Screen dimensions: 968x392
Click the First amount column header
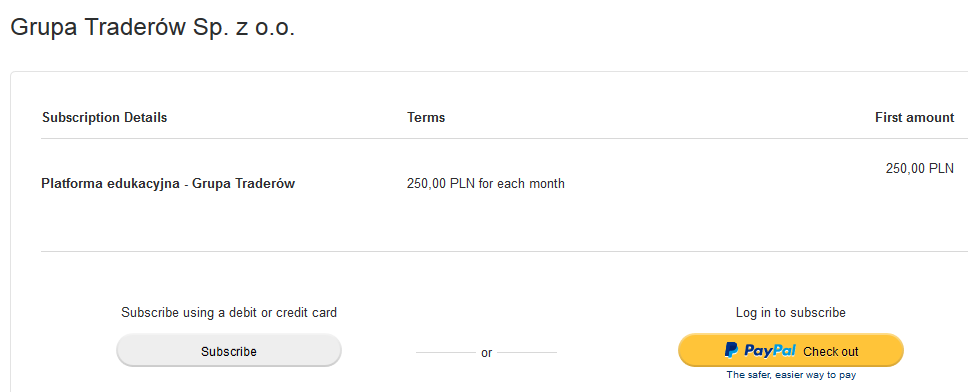coord(914,117)
